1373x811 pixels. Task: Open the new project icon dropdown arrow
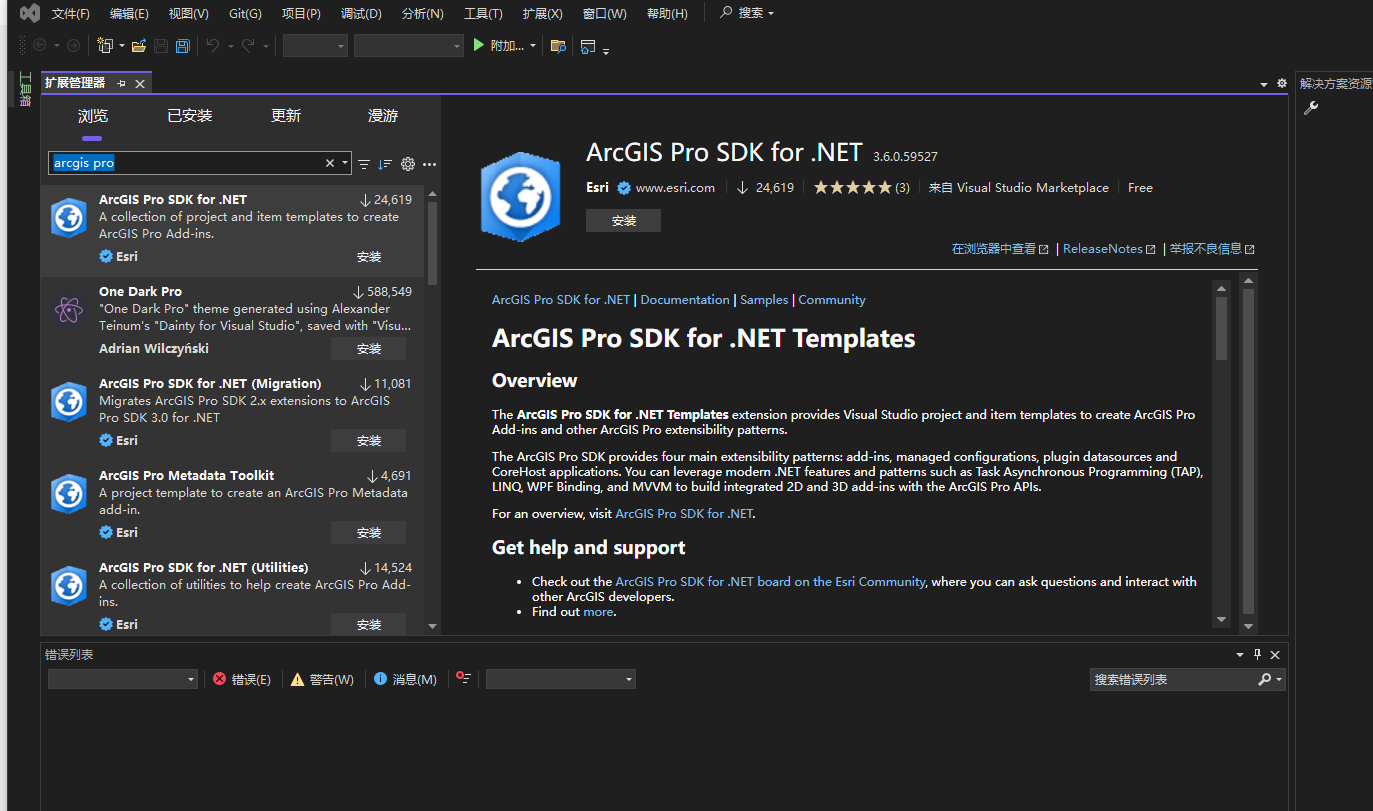coord(122,46)
